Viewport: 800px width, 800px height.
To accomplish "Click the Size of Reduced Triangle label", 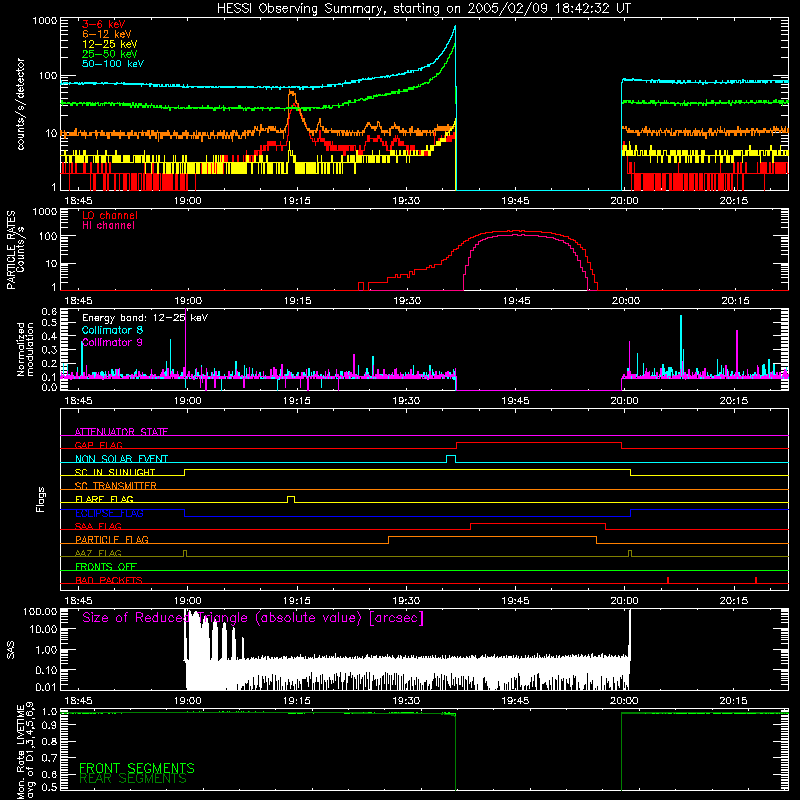I will (253, 618).
